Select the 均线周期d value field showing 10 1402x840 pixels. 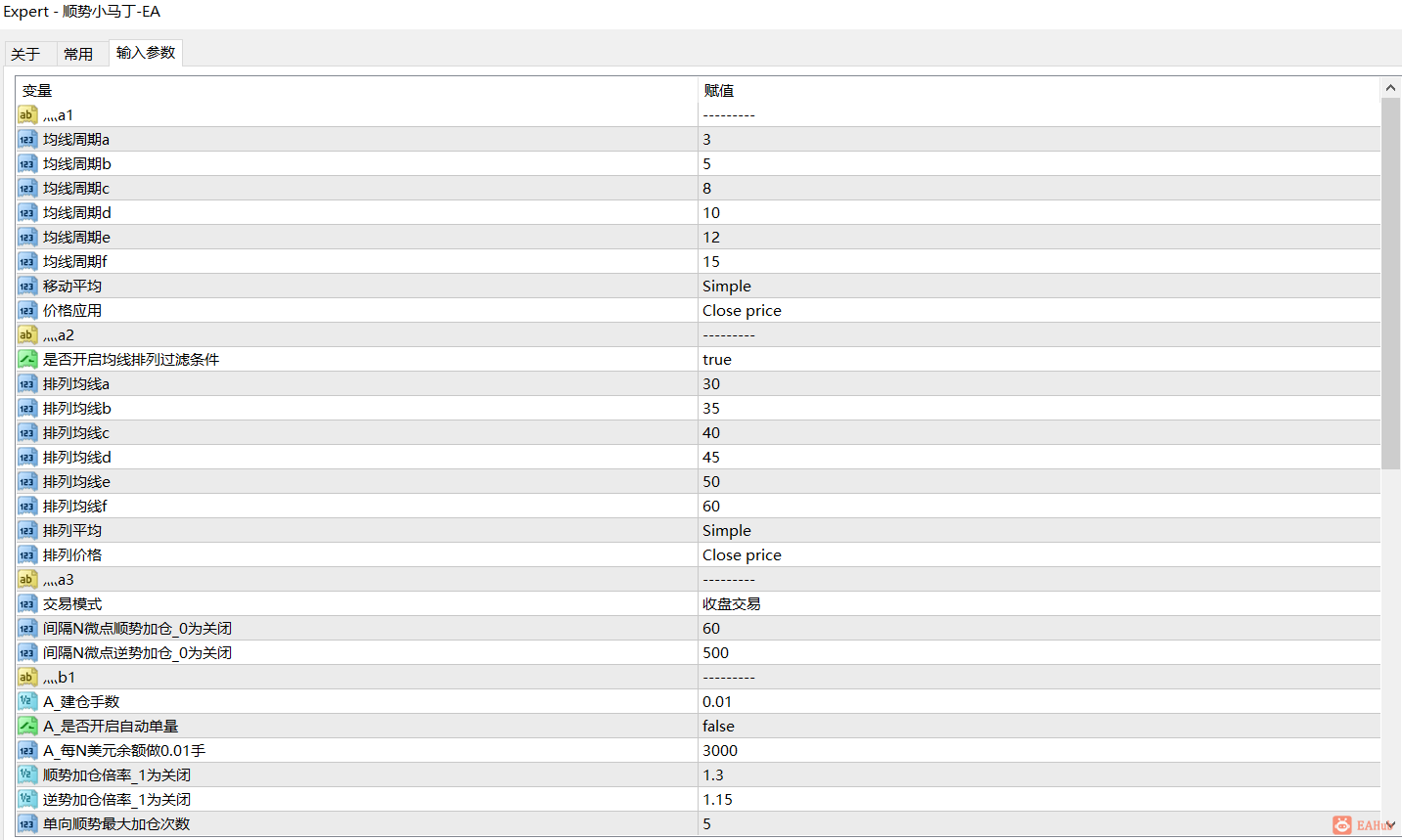[1037, 212]
